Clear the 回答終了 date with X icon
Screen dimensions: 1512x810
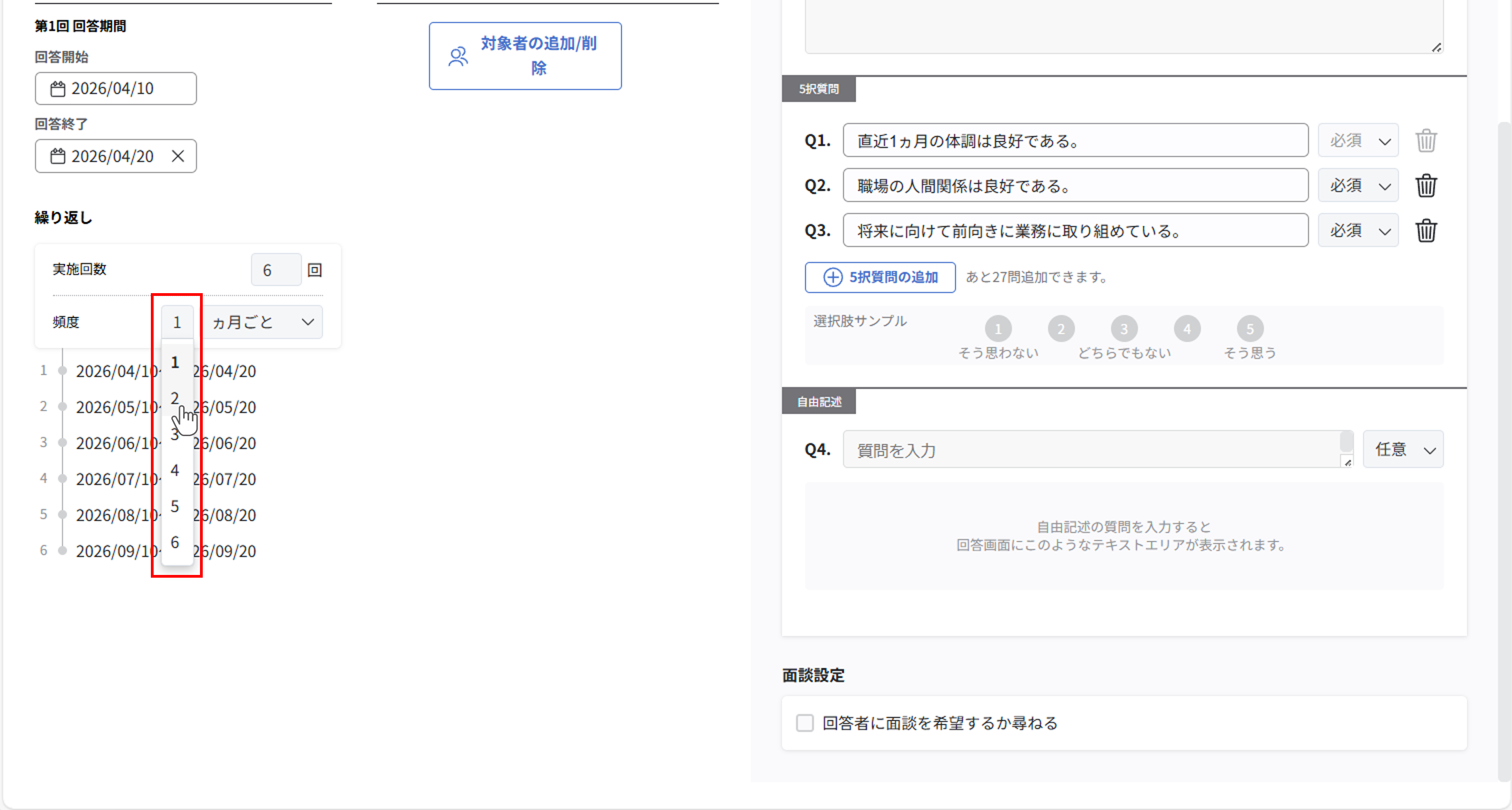178,156
